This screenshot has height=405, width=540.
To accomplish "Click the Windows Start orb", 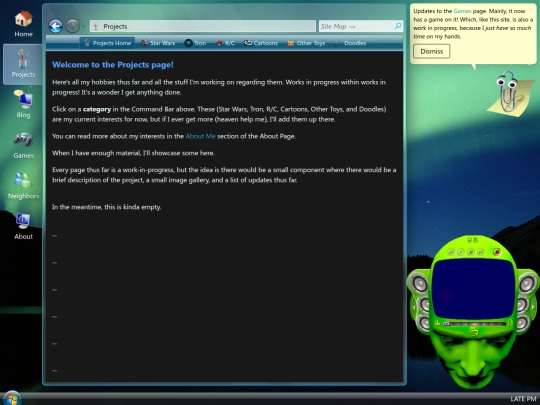I will [11, 398].
